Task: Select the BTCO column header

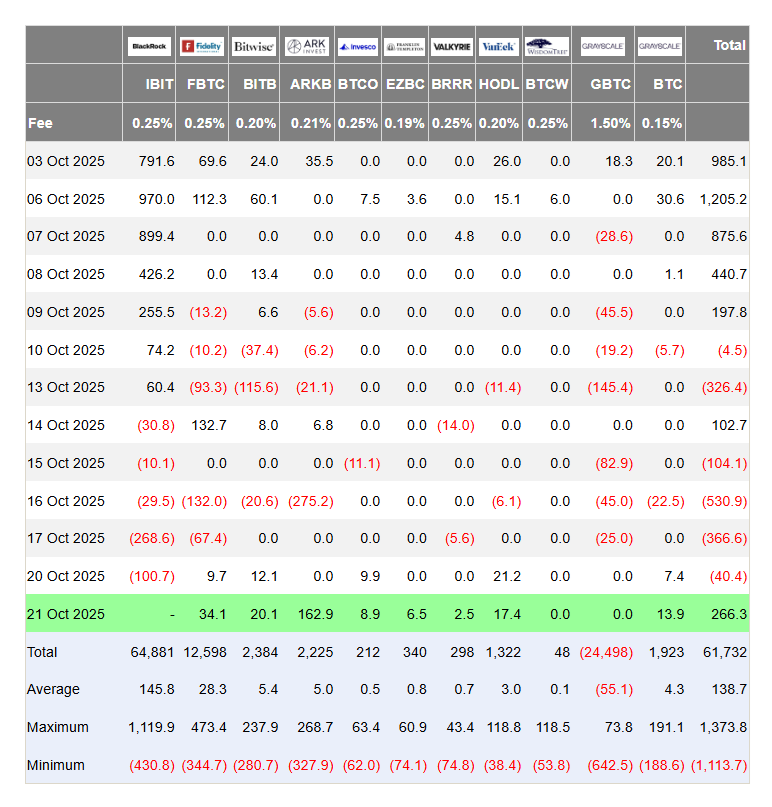Action: [358, 84]
